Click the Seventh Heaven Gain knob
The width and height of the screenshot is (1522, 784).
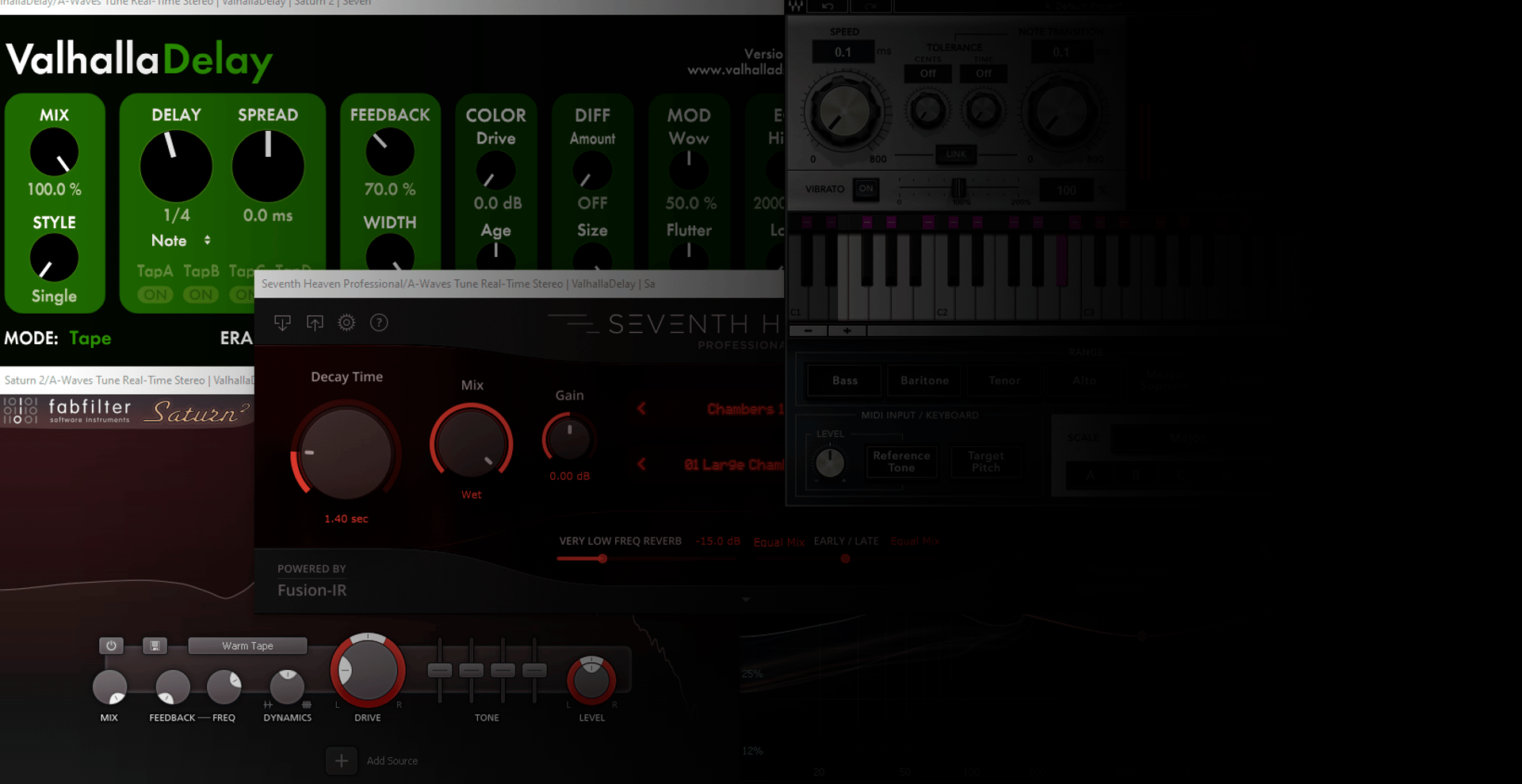pyautogui.click(x=569, y=438)
